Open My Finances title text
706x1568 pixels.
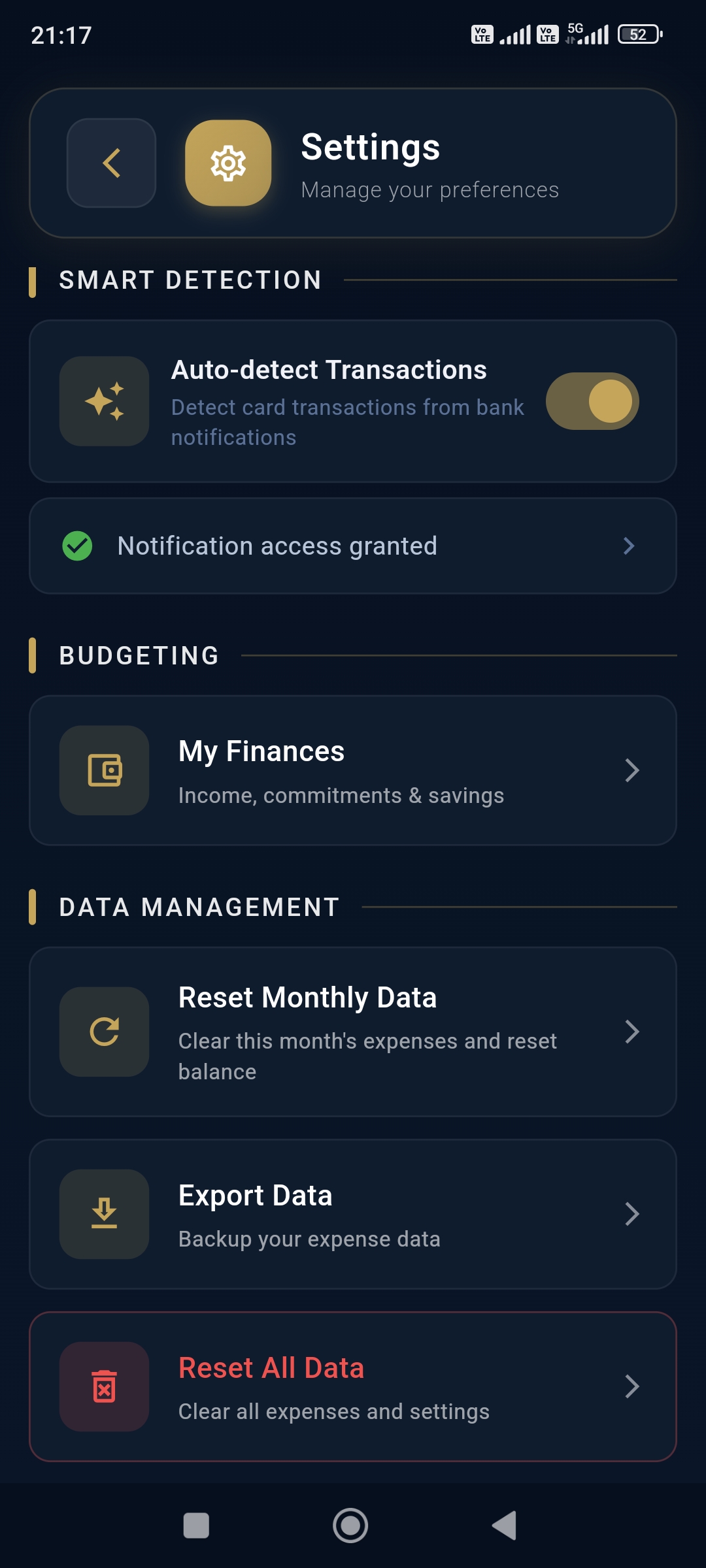(261, 751)
